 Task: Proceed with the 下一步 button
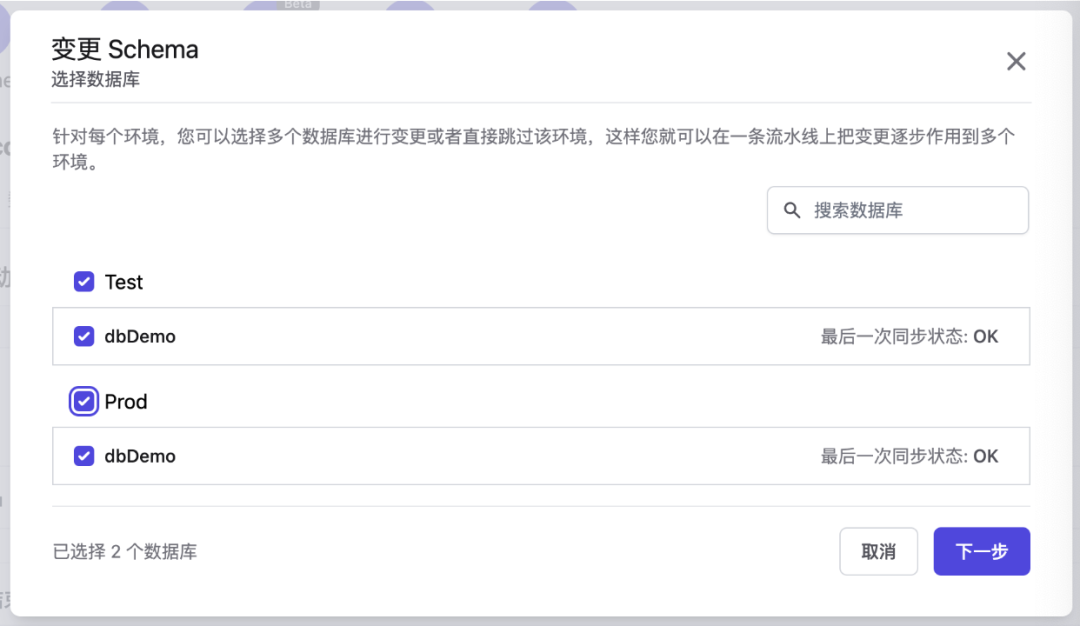point(981,552)
